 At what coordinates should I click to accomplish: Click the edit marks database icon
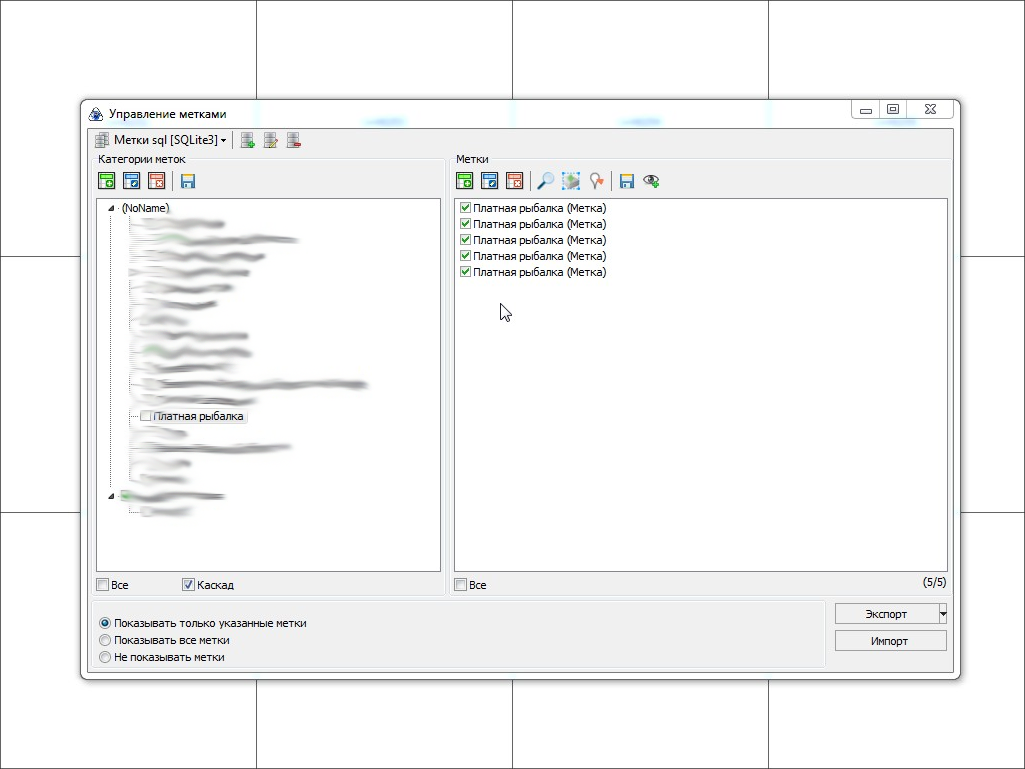271,141
